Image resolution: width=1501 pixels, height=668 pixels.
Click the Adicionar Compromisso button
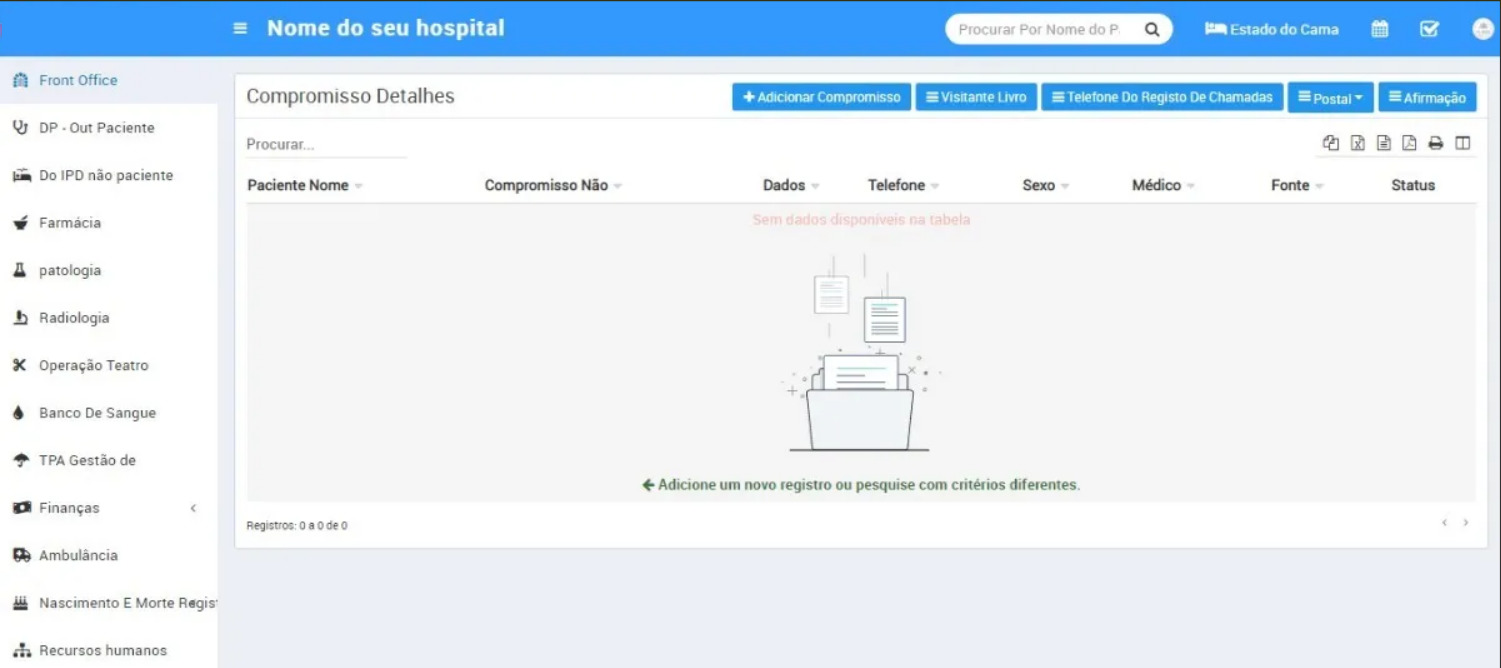(x=821, y=97)
